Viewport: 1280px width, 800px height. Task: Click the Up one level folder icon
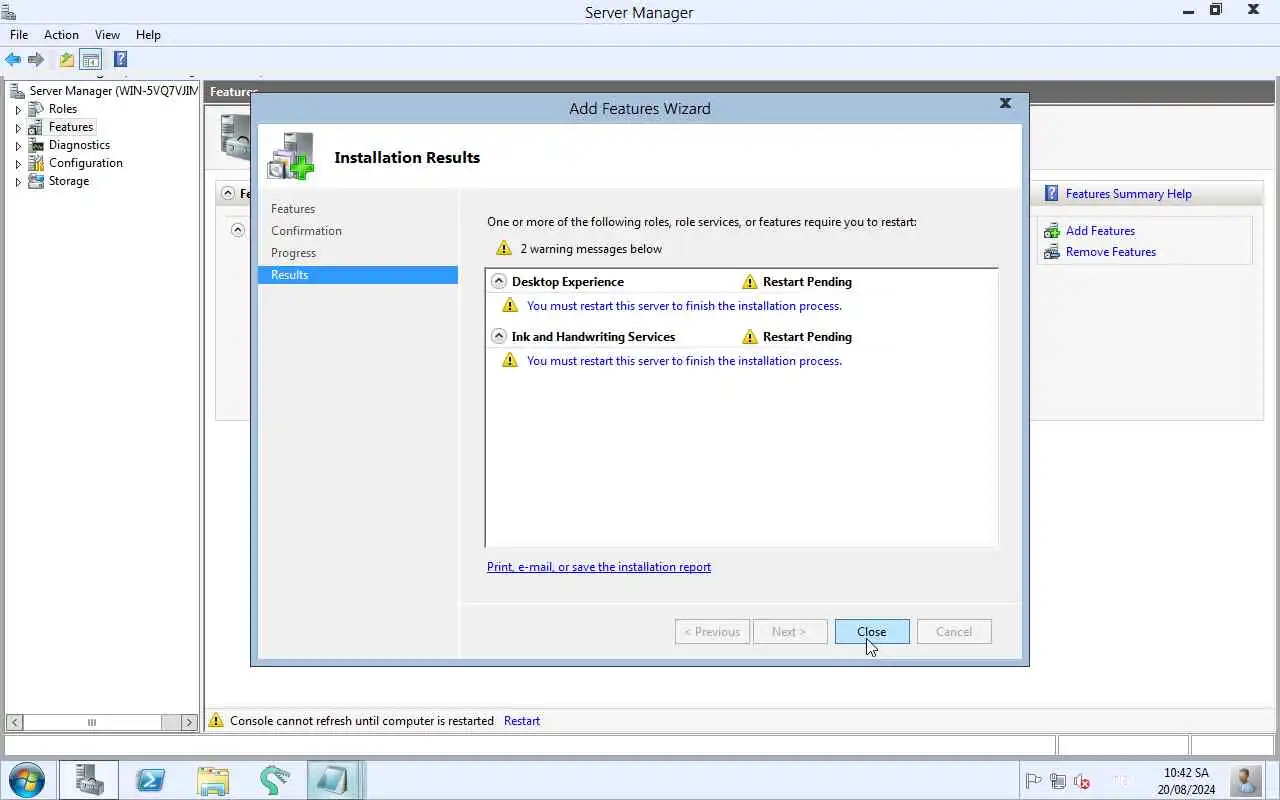point(66,60)
